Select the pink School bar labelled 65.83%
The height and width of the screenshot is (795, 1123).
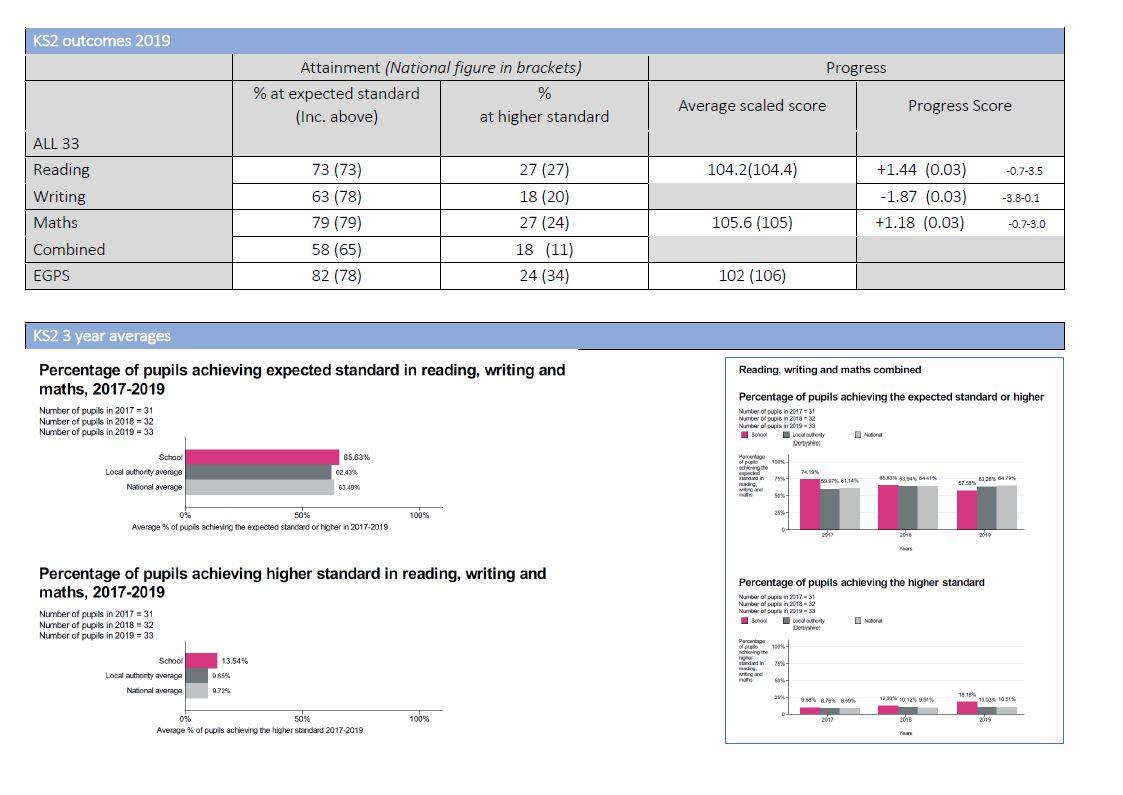pyautogui.click(x=263, y=457)
